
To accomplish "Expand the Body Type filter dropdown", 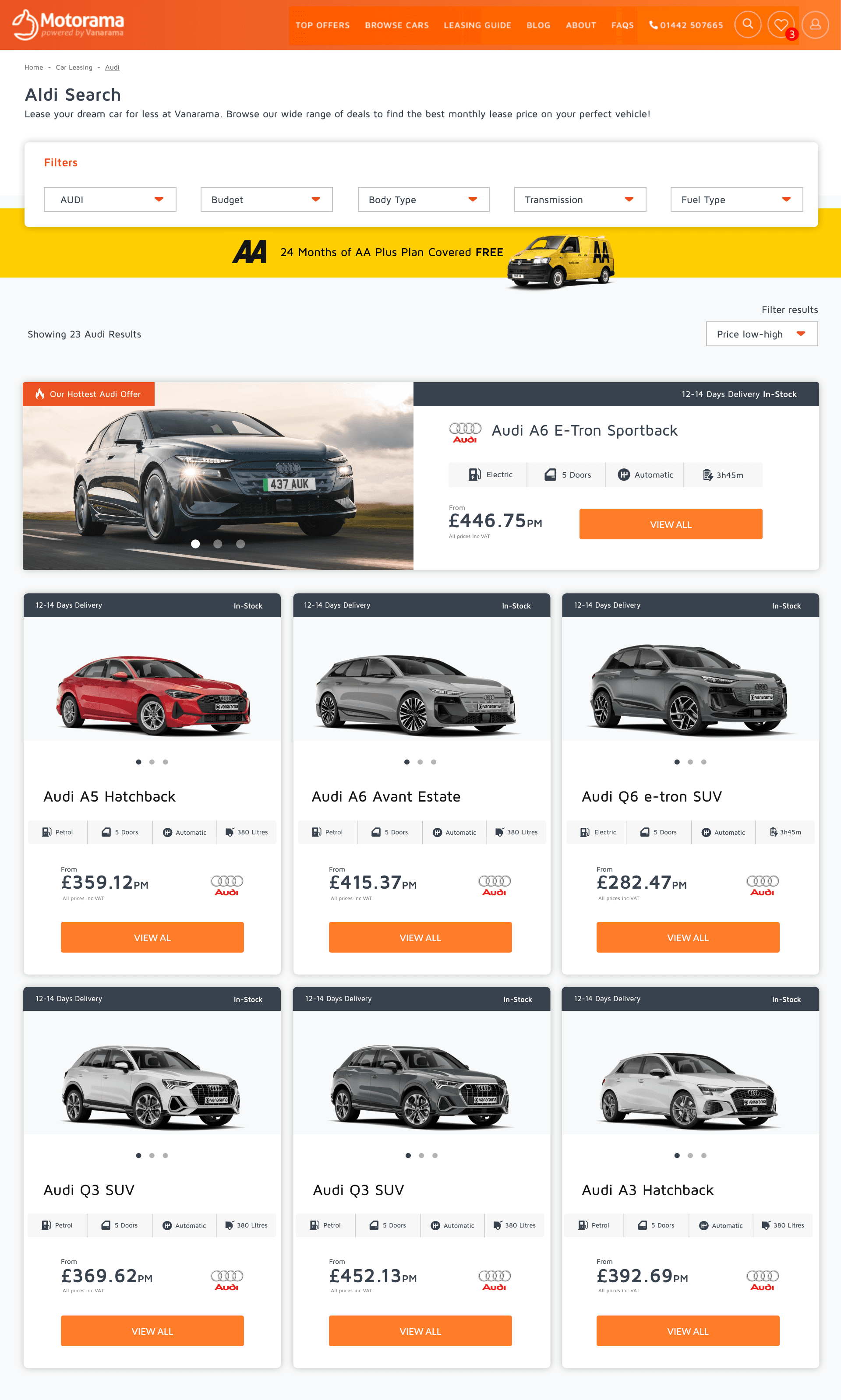I will (423, 199).
